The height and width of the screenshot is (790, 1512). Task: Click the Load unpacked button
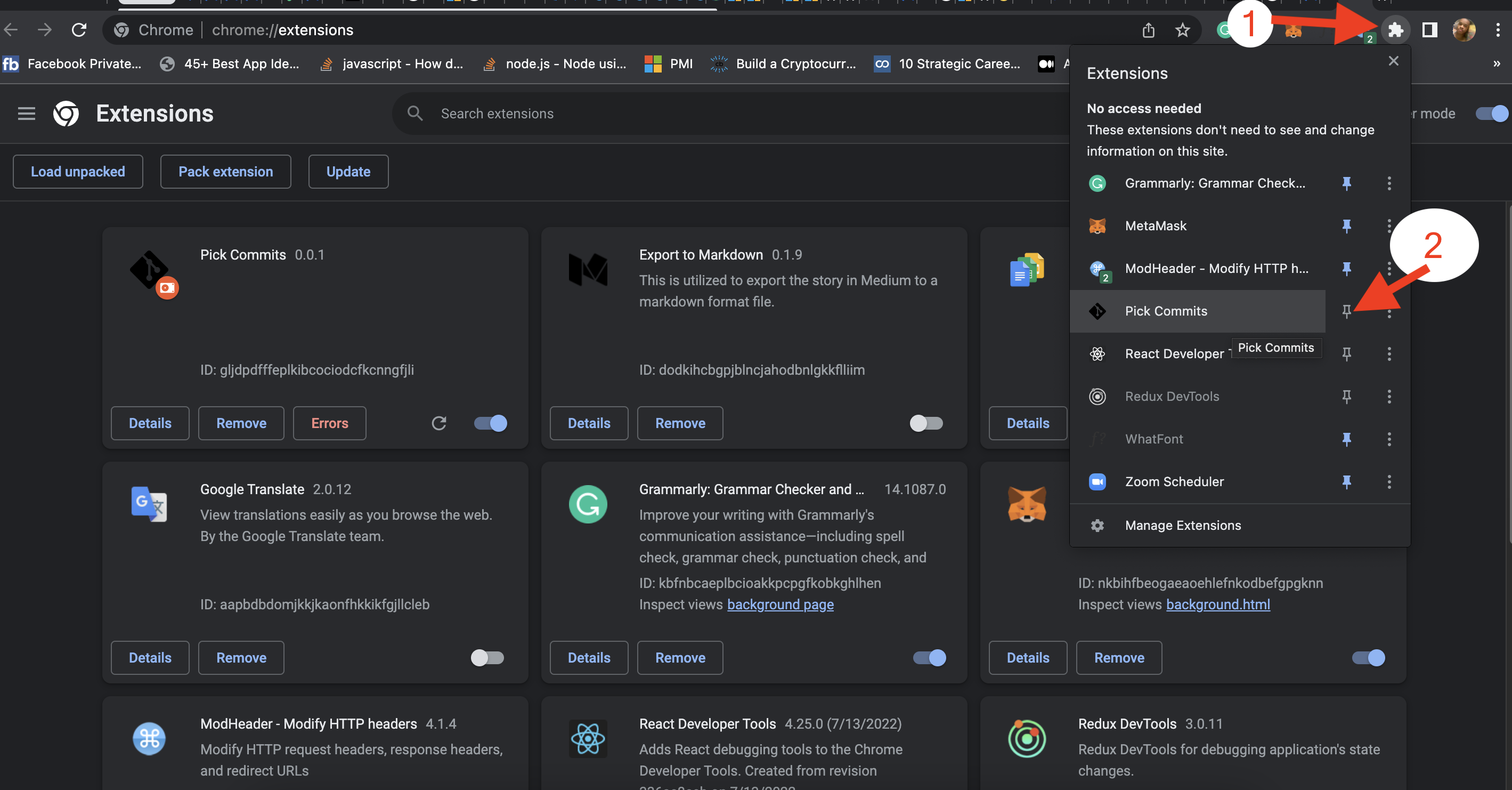point(77,172)
